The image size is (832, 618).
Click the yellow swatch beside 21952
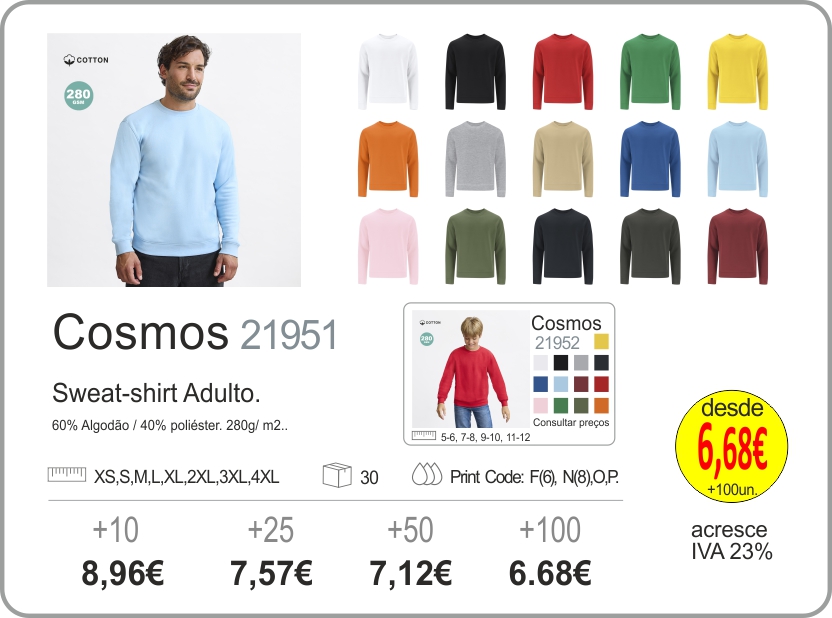(x=601, y=342)
